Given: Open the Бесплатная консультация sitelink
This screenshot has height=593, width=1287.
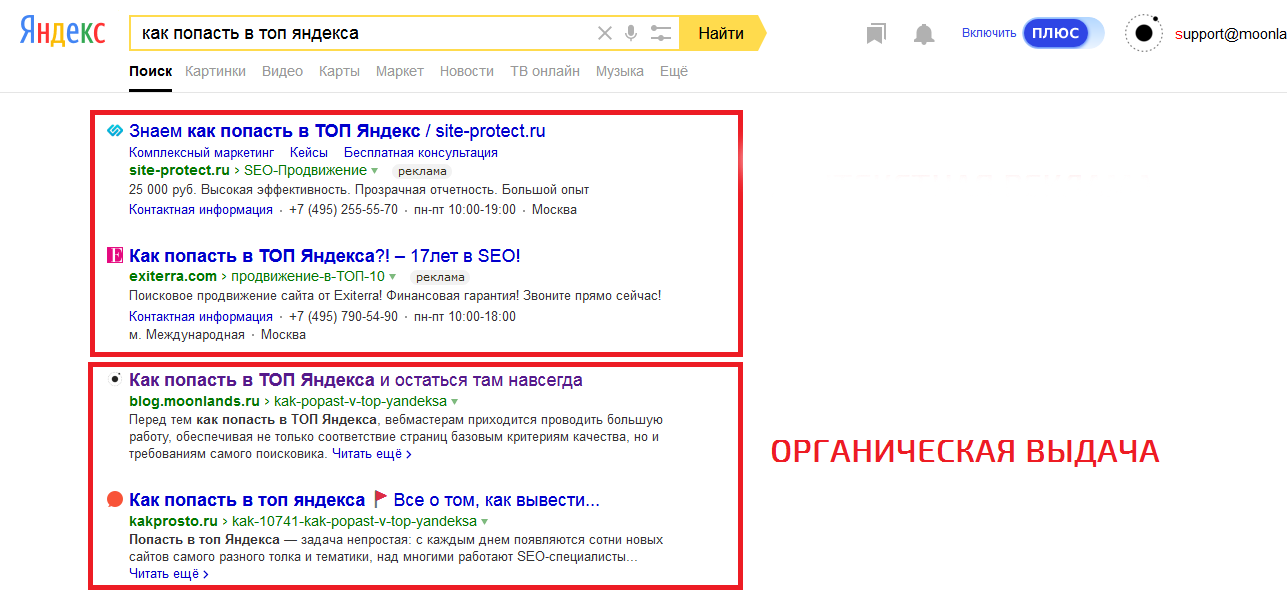Looking at the screenshot, I should 421,153.
